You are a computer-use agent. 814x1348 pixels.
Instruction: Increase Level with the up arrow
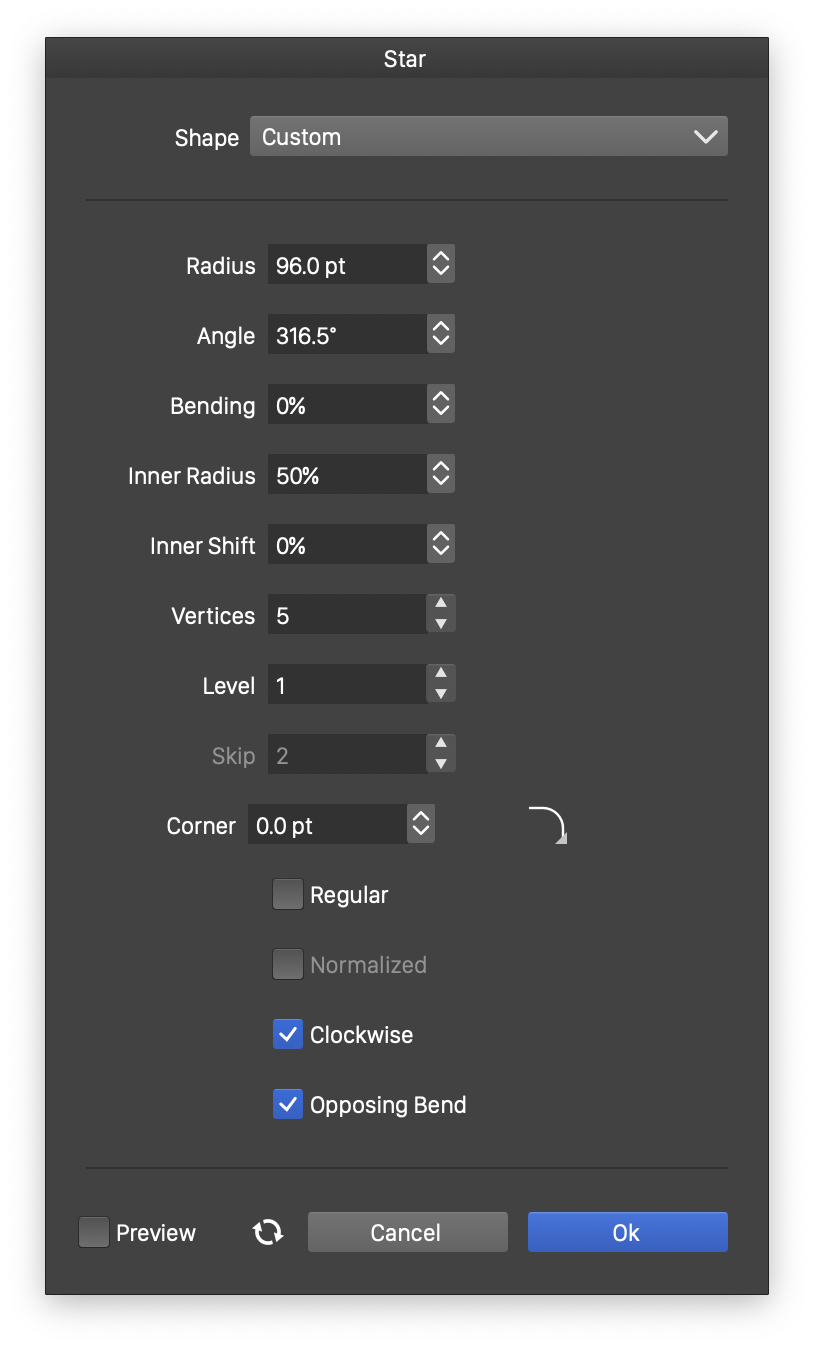(441, 674)
